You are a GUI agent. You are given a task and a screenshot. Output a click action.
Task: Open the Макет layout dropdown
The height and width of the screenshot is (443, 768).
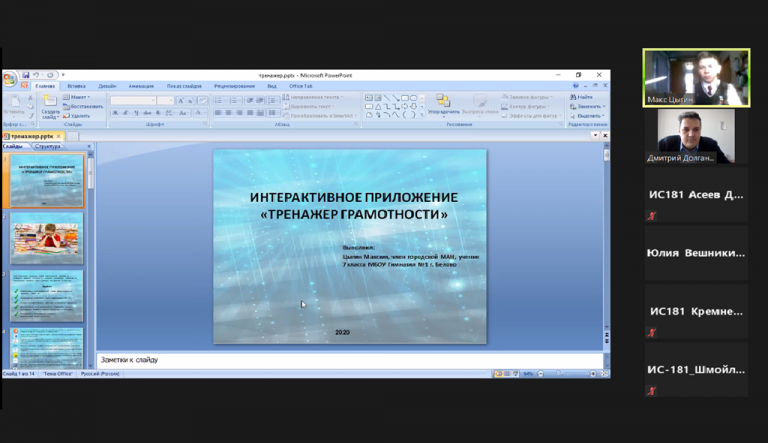(x=76, y=97)
